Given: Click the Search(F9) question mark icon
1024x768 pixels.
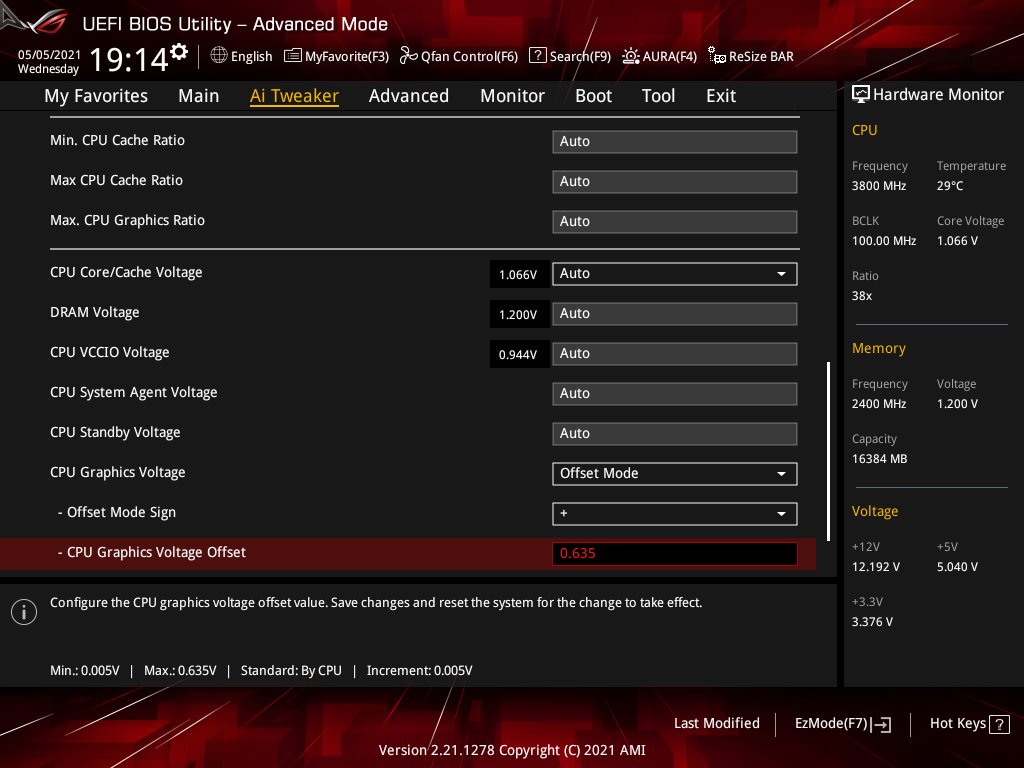Looking at the screenshot, I should 537,56.
